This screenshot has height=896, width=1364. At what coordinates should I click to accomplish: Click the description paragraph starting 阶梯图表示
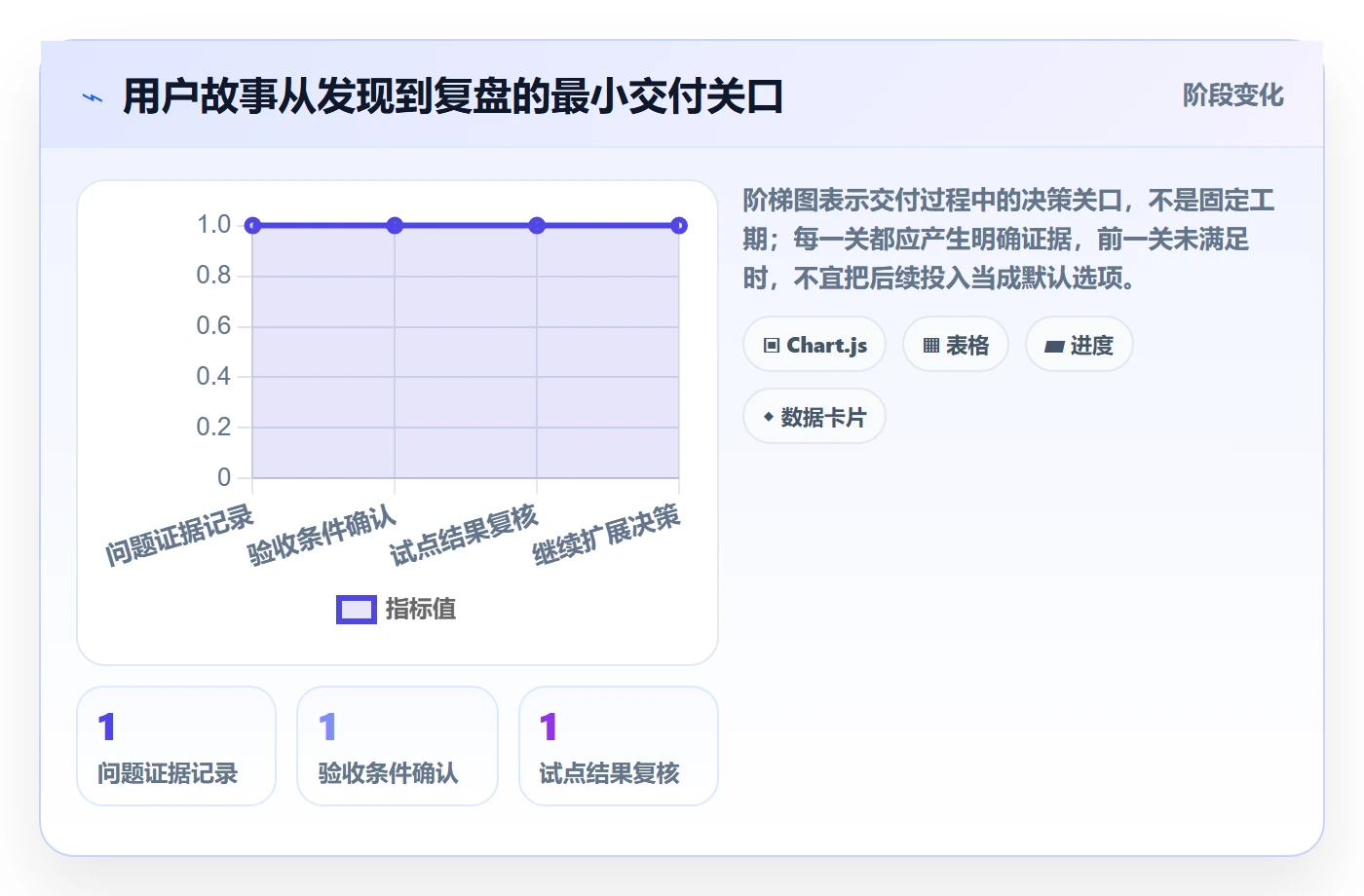(1008, 240)
